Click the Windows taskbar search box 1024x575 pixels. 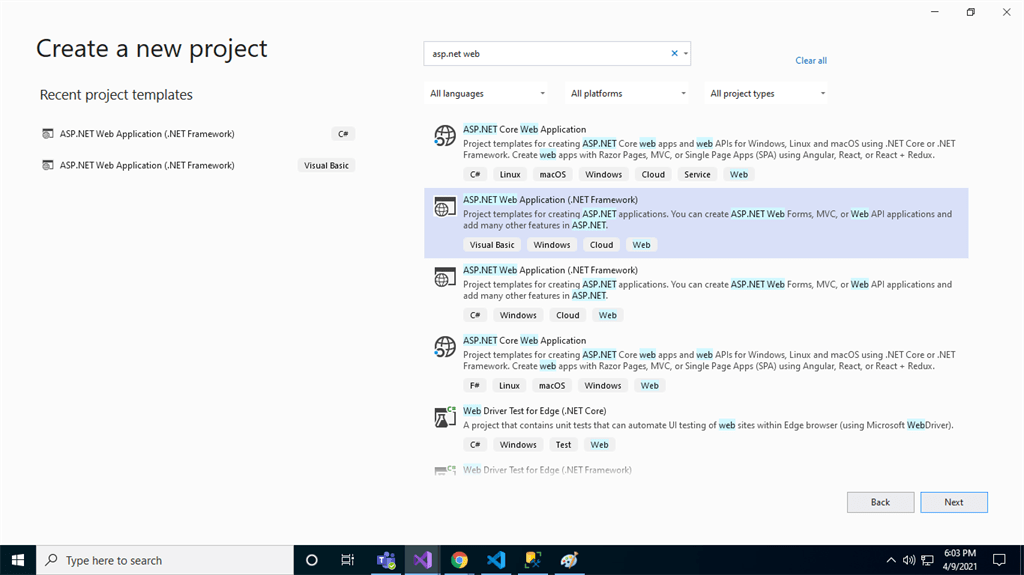[165, 560]
